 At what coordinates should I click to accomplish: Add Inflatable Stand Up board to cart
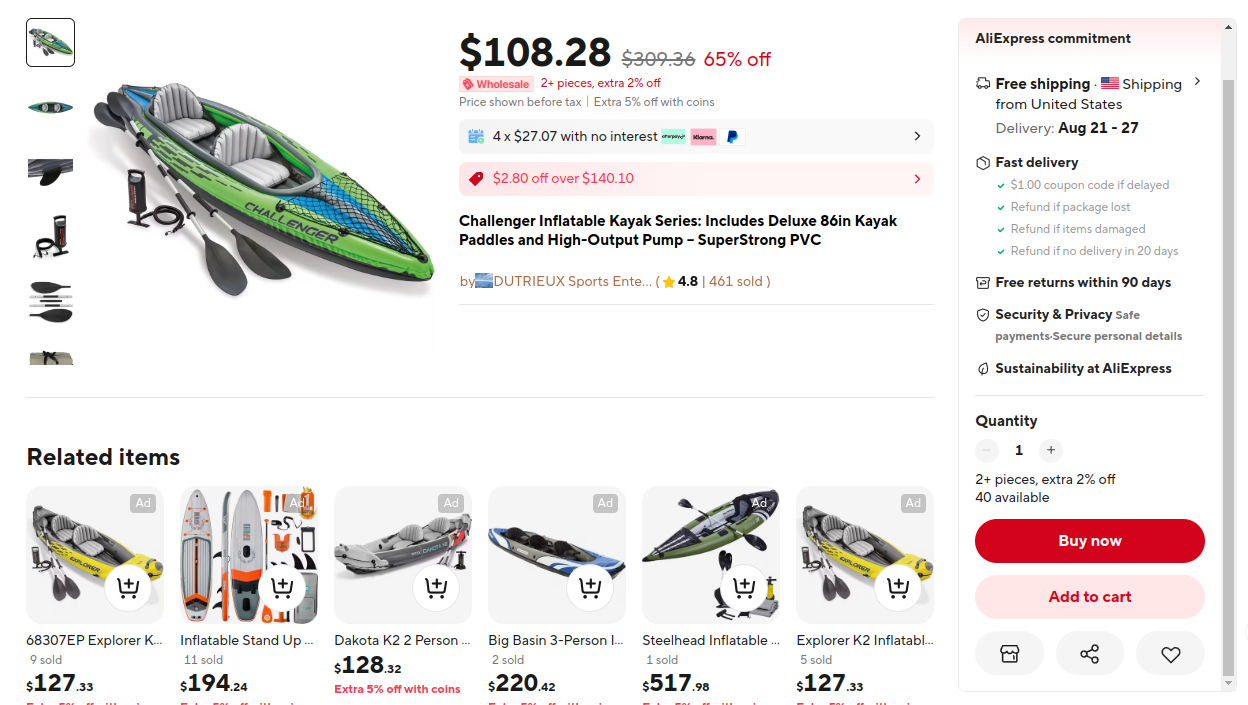[282, 587]
